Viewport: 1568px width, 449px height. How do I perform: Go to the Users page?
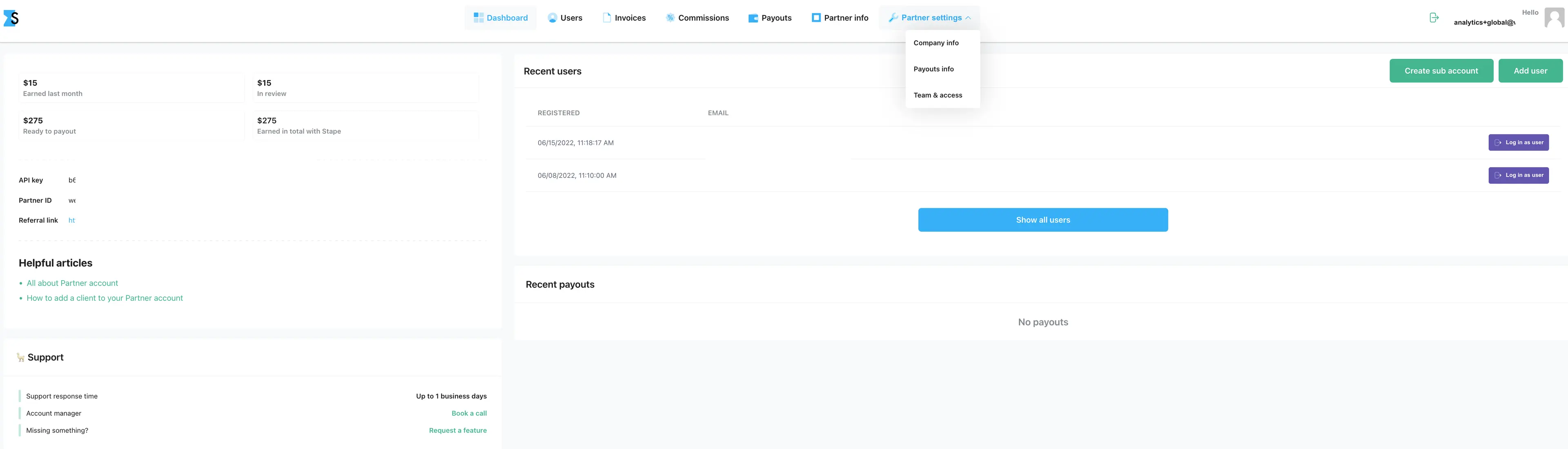pos(565,18)
